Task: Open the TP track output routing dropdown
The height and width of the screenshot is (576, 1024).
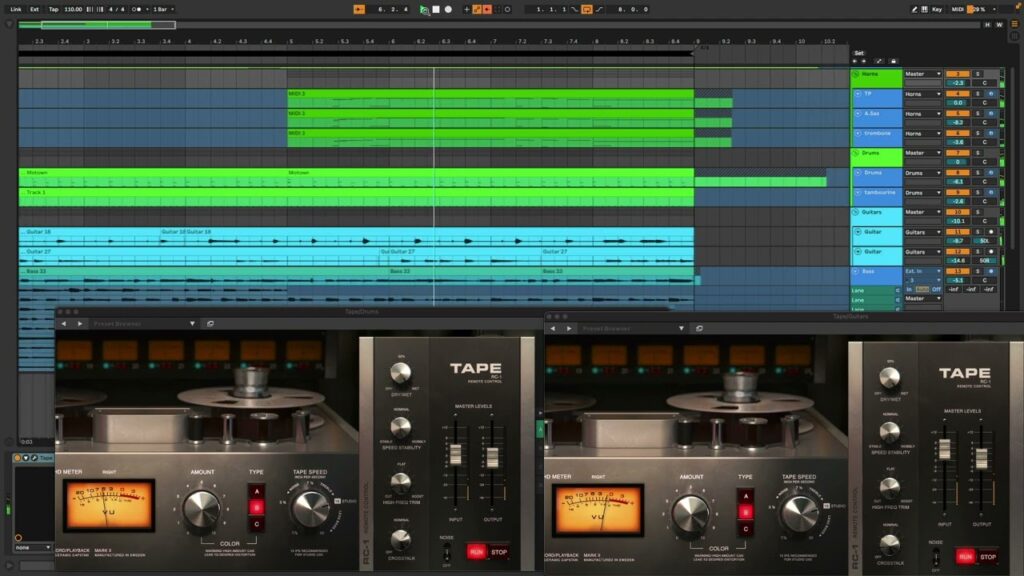Action: click(923, 94)
